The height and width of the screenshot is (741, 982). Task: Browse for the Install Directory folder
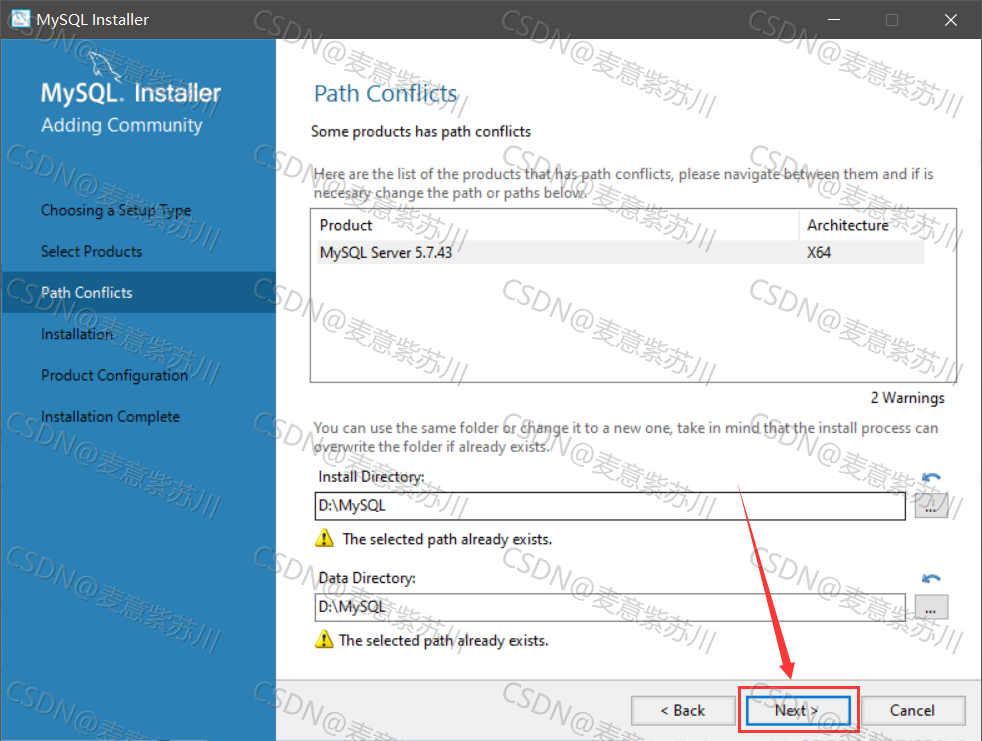coord(931,505)
